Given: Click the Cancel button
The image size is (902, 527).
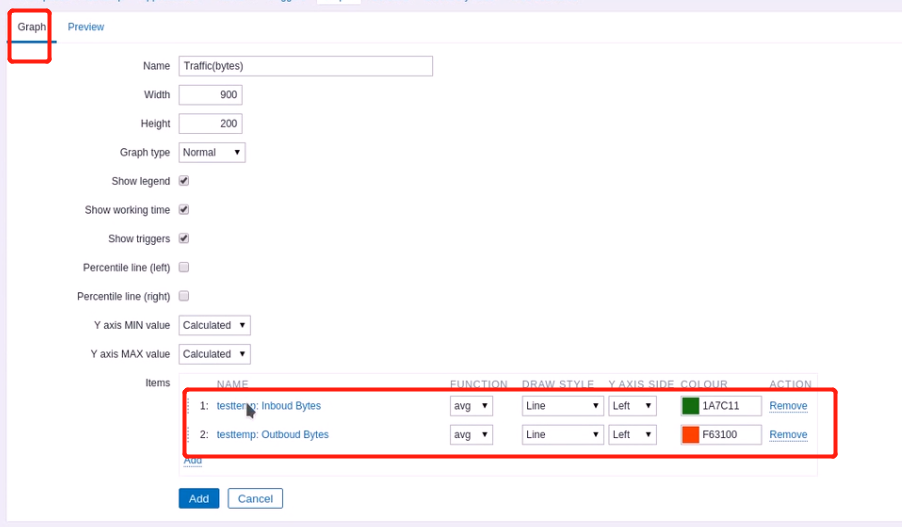Looking at the screenshot, I should (255, 498).
